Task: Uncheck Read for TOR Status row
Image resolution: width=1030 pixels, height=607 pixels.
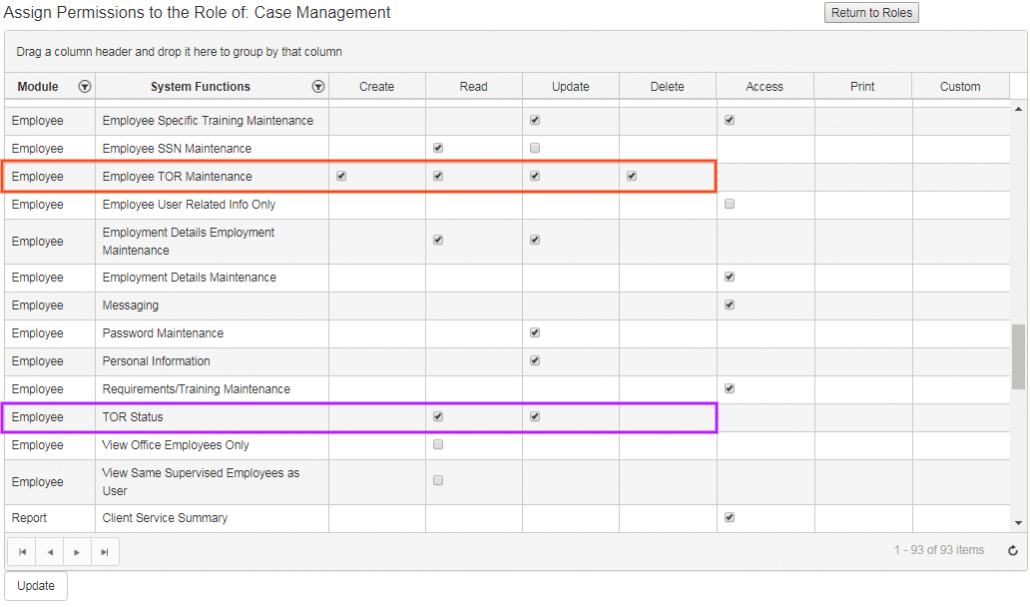Action: pos(438,417)
